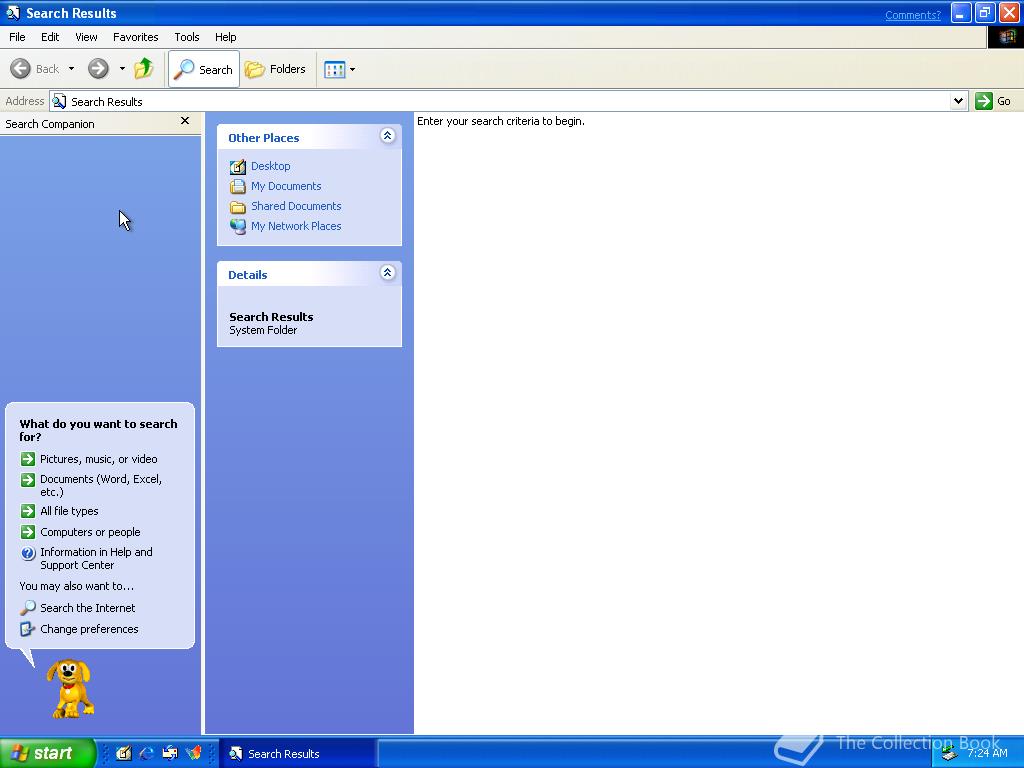Viewport: 1024px width, 768px height.
Task: Go up one folder level icon
Action: click(x=144, y=69)
